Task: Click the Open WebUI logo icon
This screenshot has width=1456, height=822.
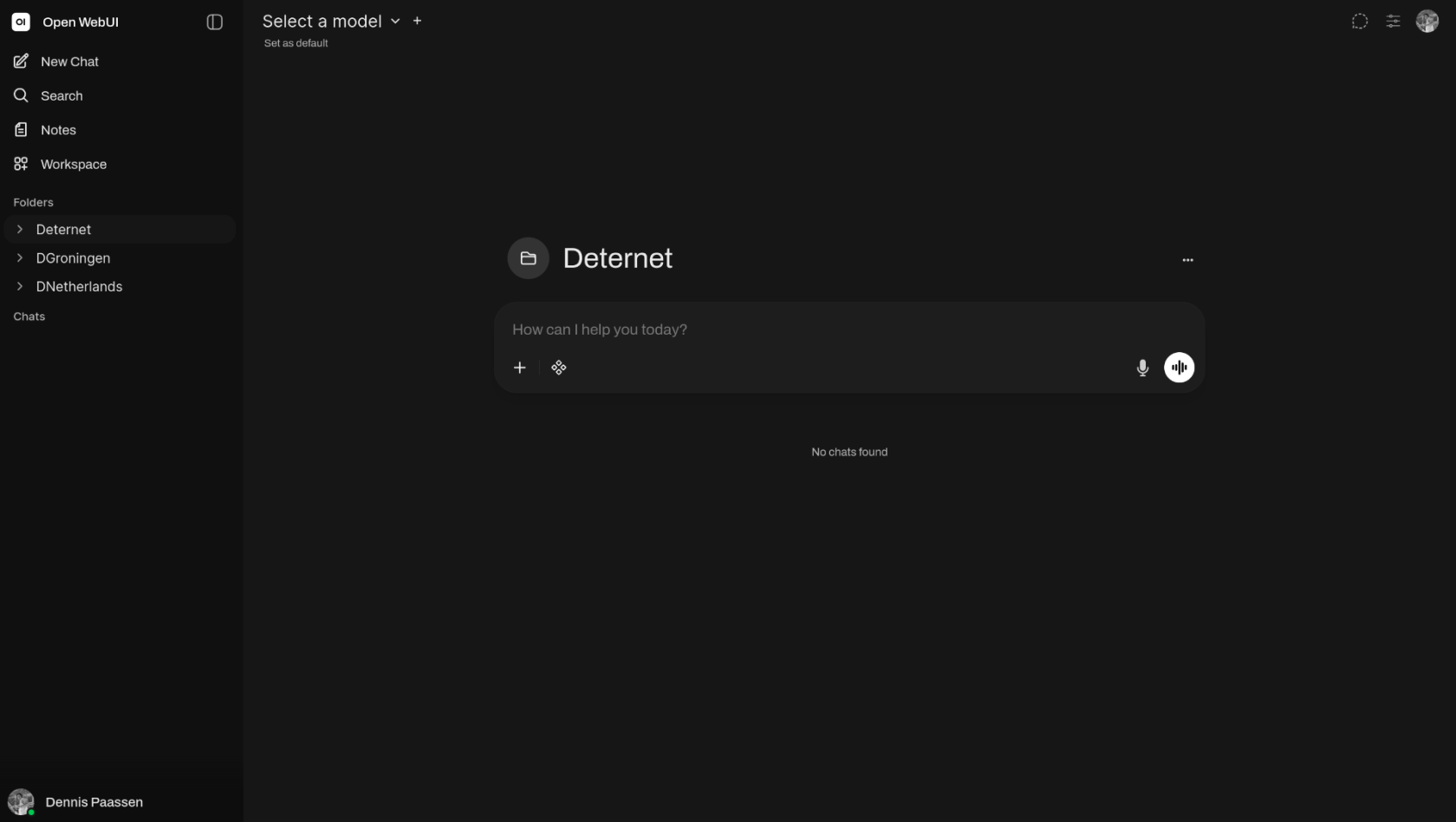Action: (21, 22)
